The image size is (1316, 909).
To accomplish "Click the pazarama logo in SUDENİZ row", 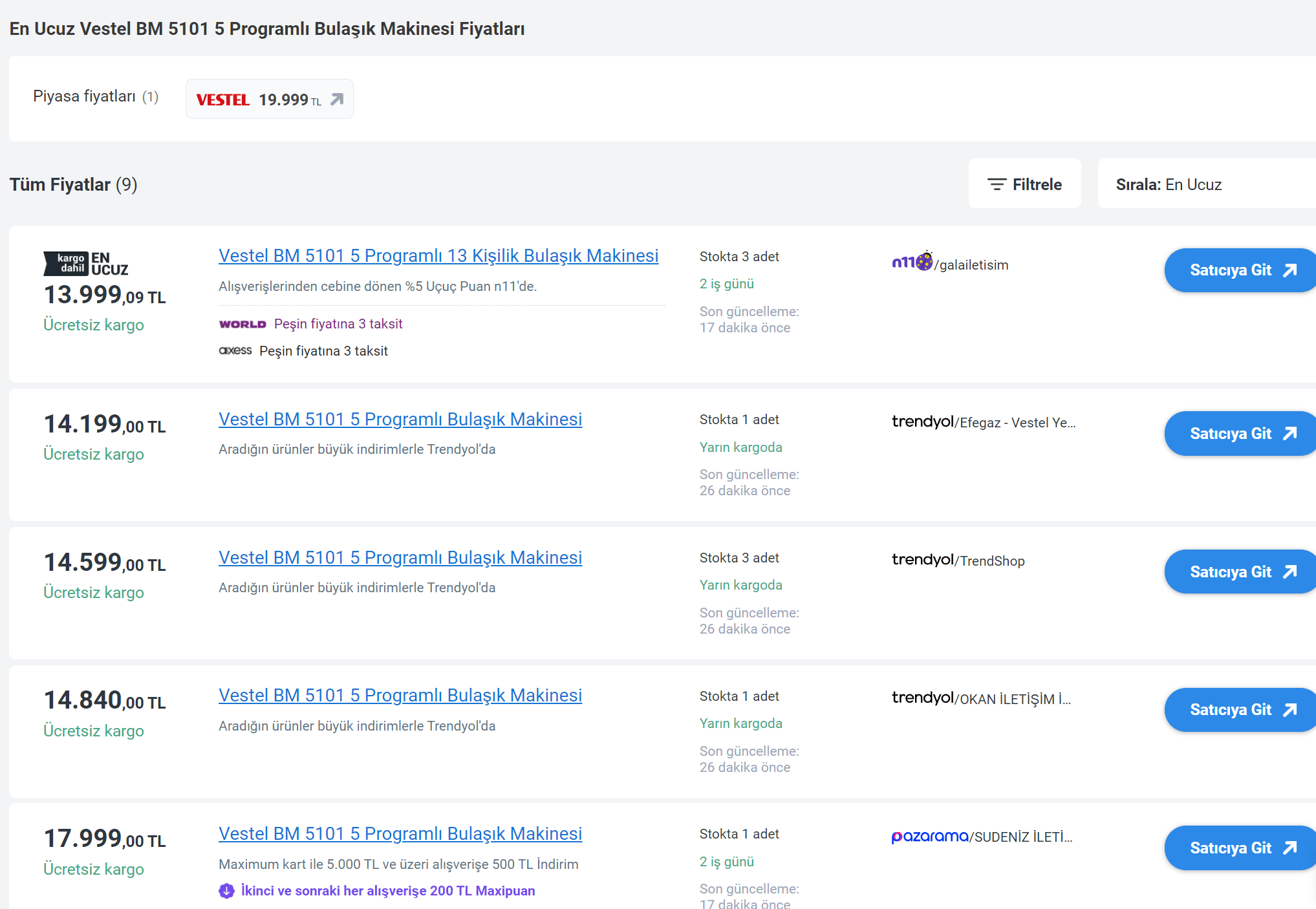I will click(930, 837).
